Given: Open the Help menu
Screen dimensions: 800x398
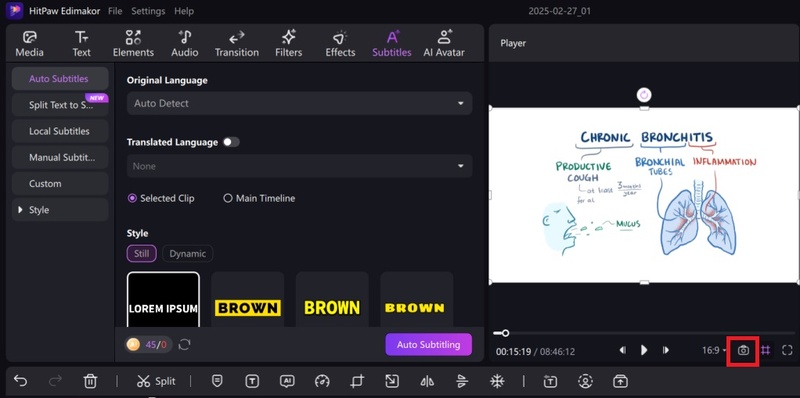Looking at the screenshot, I should click(183, 11).
